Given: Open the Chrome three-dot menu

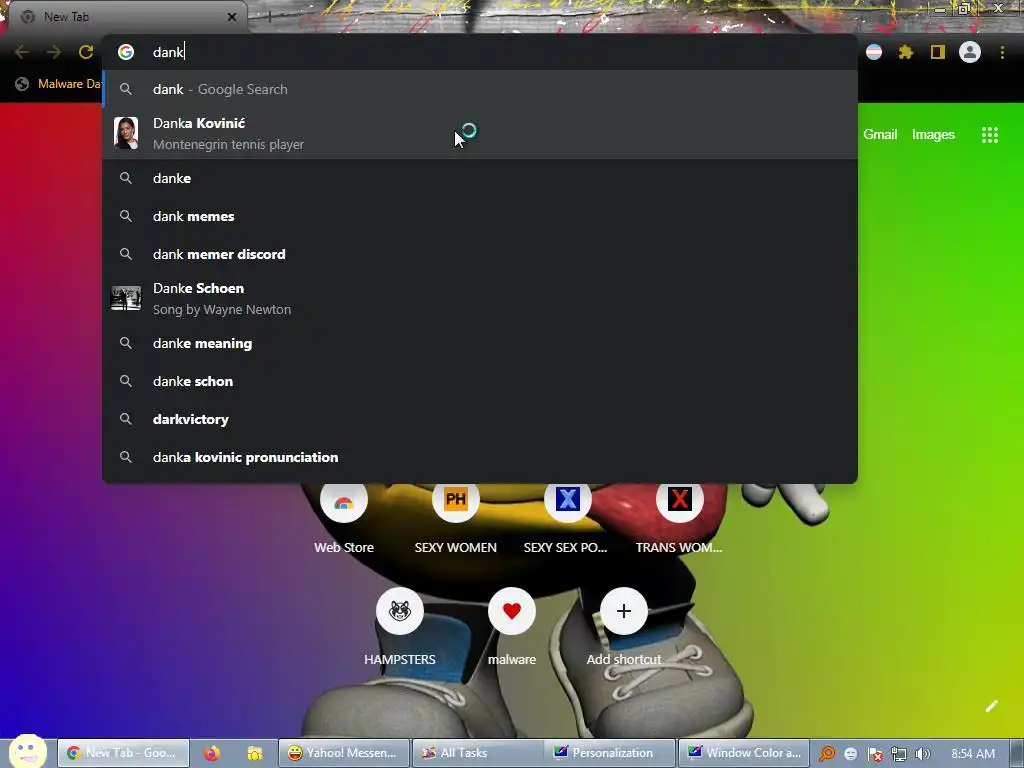Looking at the screenshot, I should 1002,52.
